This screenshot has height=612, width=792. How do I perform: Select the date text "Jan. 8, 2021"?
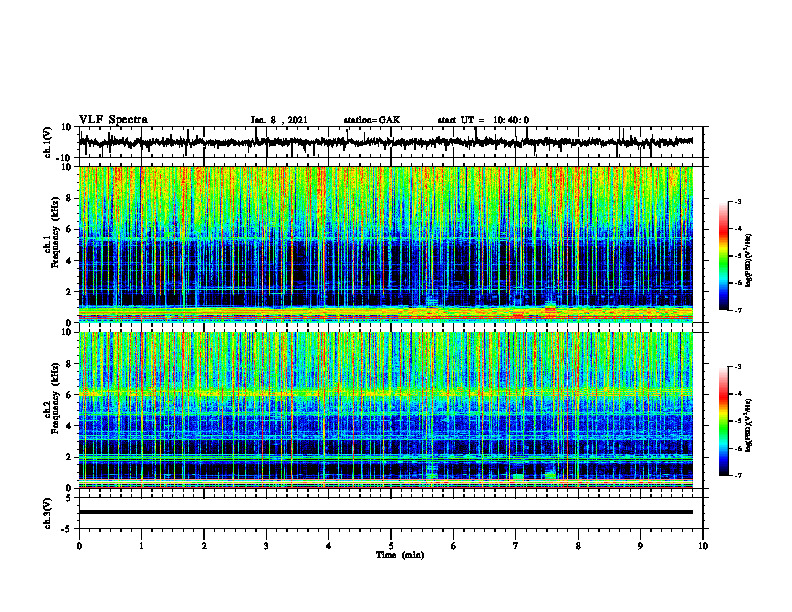coord(279,120)
